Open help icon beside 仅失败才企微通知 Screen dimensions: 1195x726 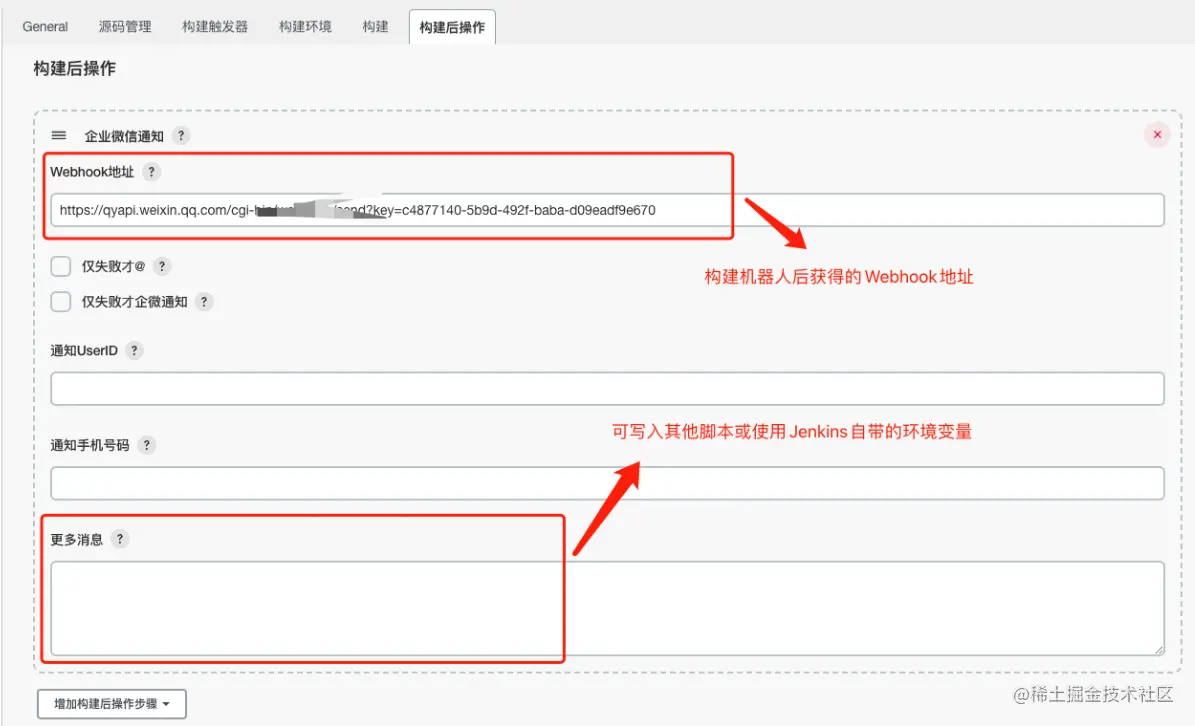coord(203,302)
